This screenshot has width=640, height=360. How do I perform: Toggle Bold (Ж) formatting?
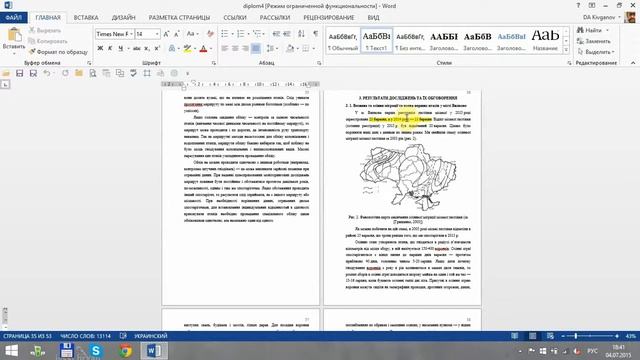tap(100, 49)
